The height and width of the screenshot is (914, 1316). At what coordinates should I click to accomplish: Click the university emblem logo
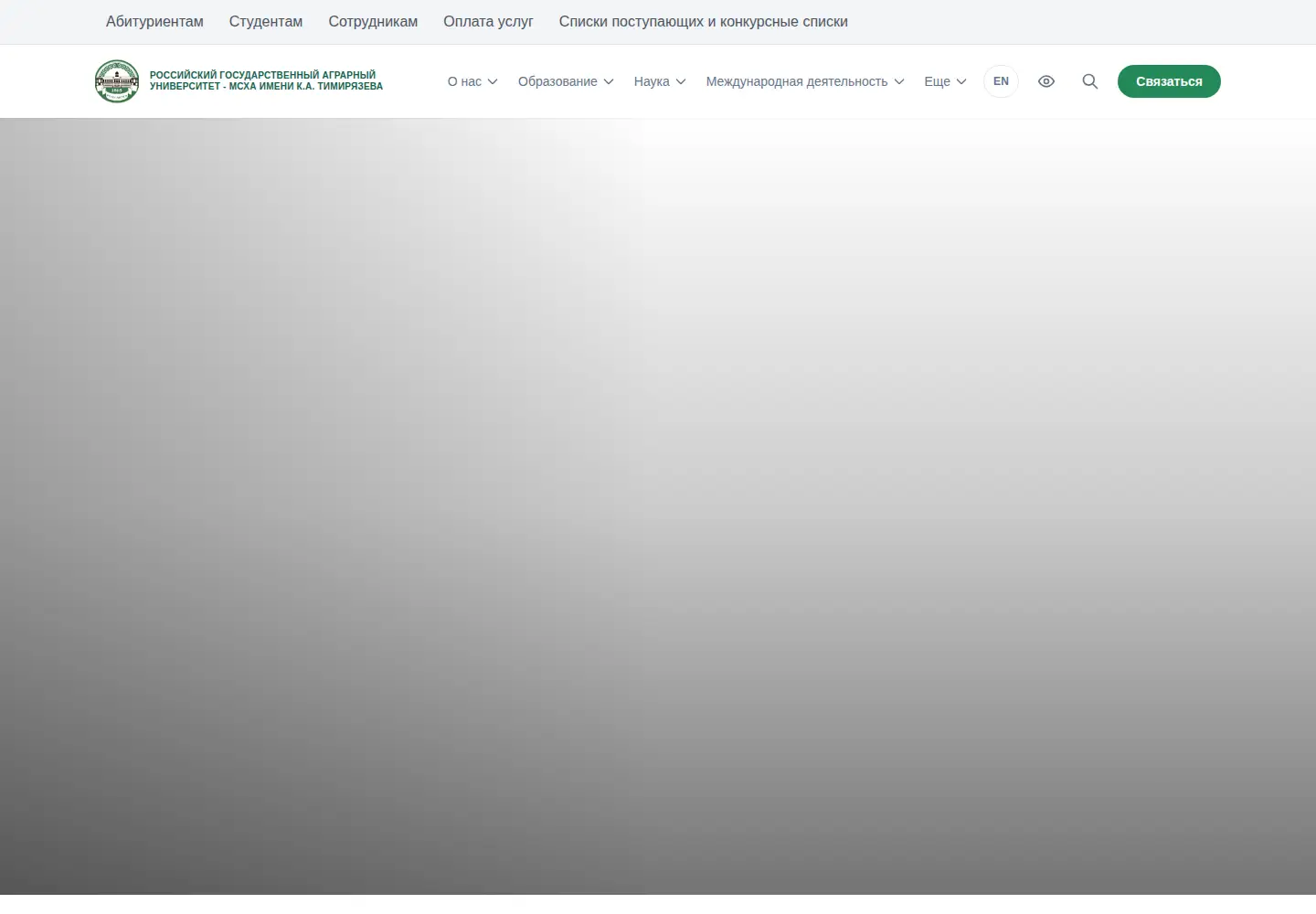point(117,81)
